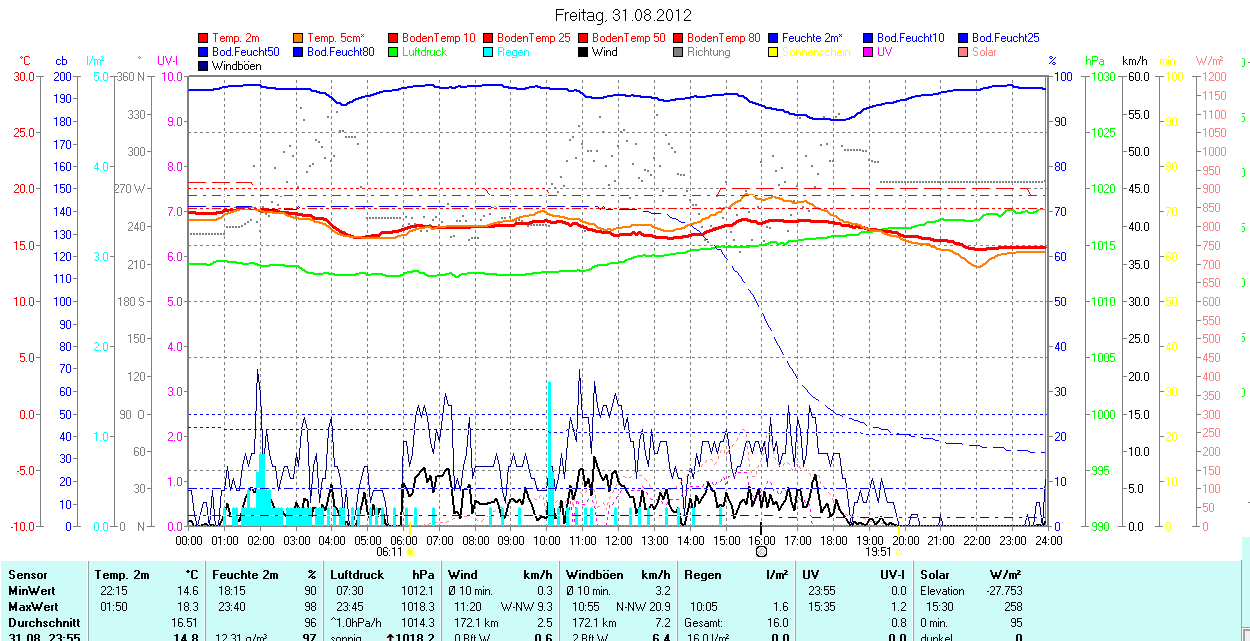Click the 12:00 time axis label

tap(618, 541)
